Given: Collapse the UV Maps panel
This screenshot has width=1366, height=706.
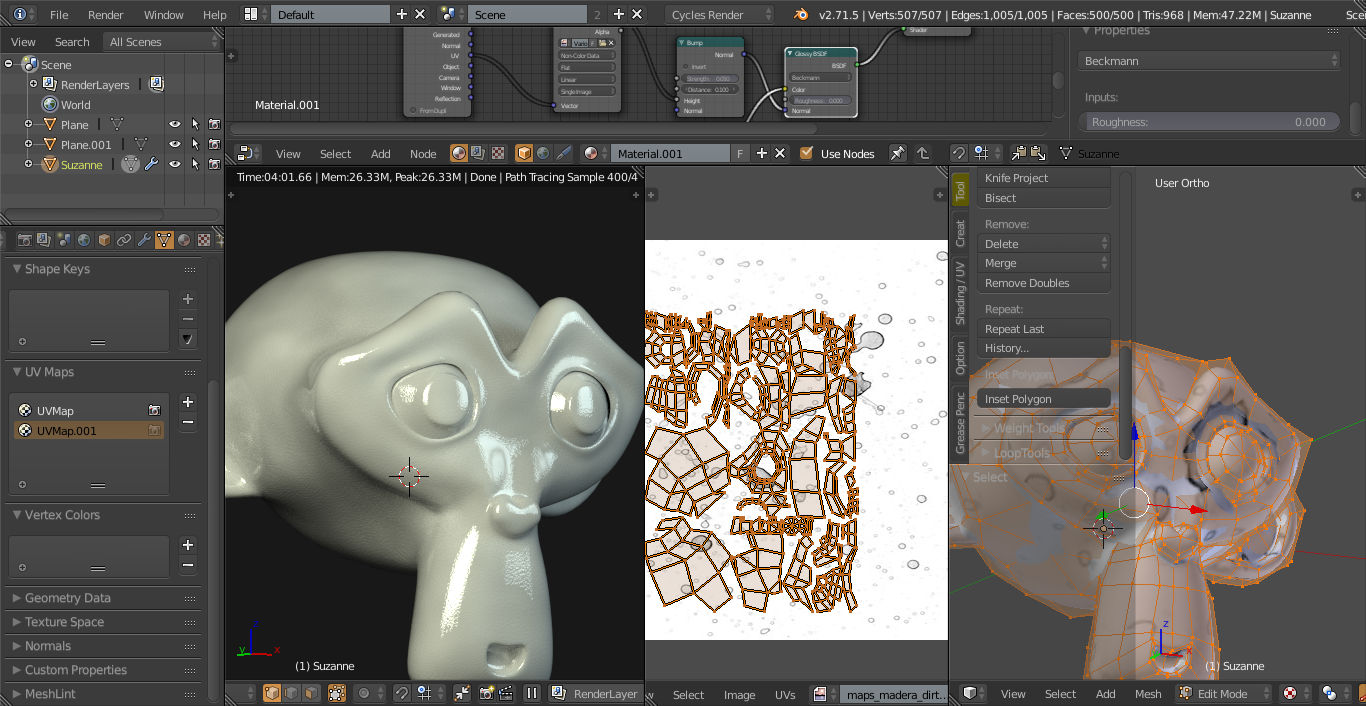Looking at the screenshot, I should pos(17,372).
